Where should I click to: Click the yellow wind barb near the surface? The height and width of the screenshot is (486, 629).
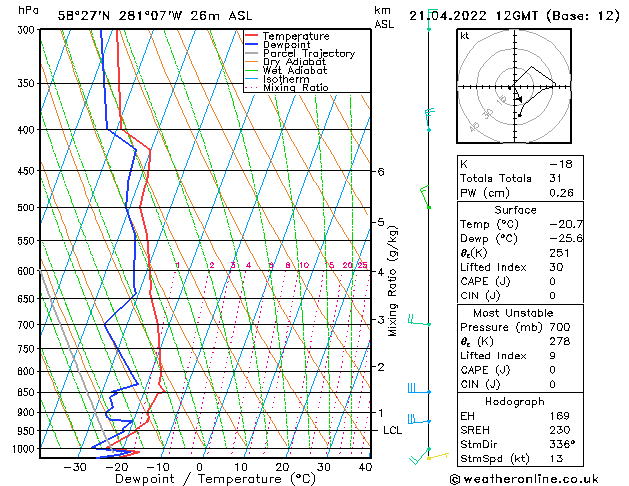point(435,457)
